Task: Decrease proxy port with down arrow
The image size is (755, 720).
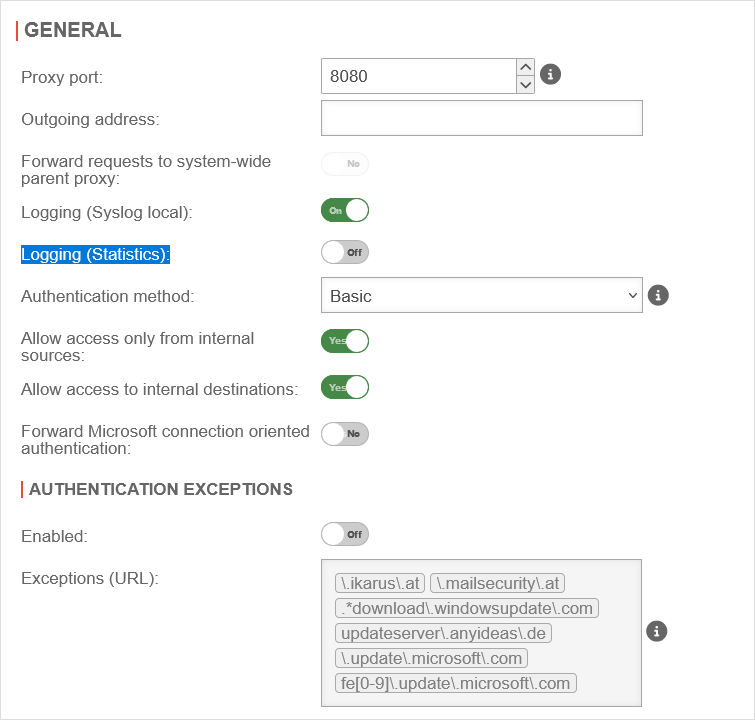Action: click(525, 85)
